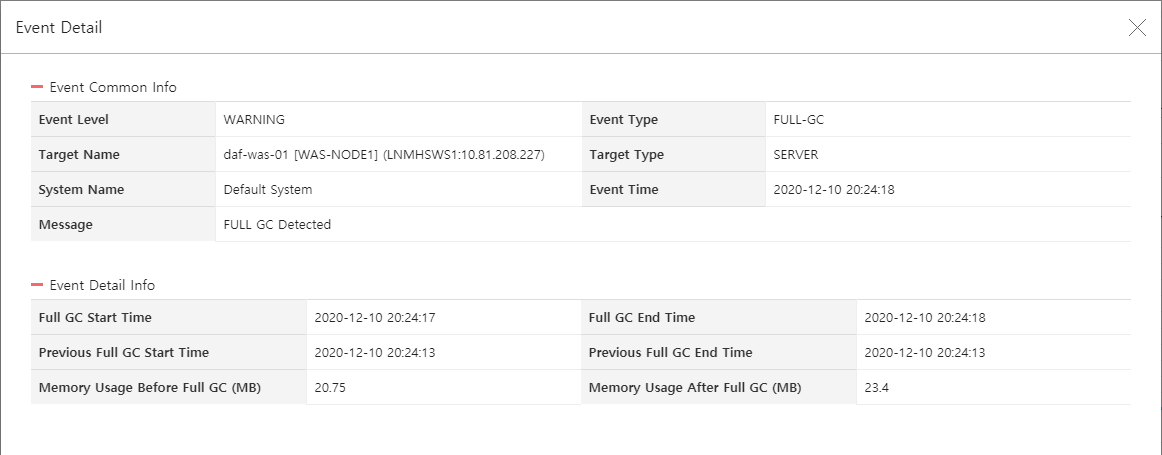Click the Full GC End Time value
The height and width of the screenshot is (455, 1162).
[925, 318]
